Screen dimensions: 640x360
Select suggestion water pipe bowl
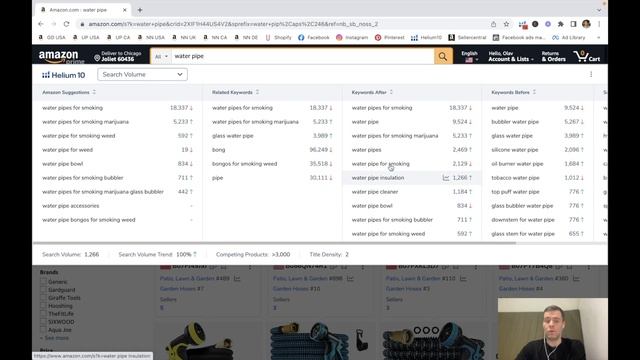click(x=62, y=164)
